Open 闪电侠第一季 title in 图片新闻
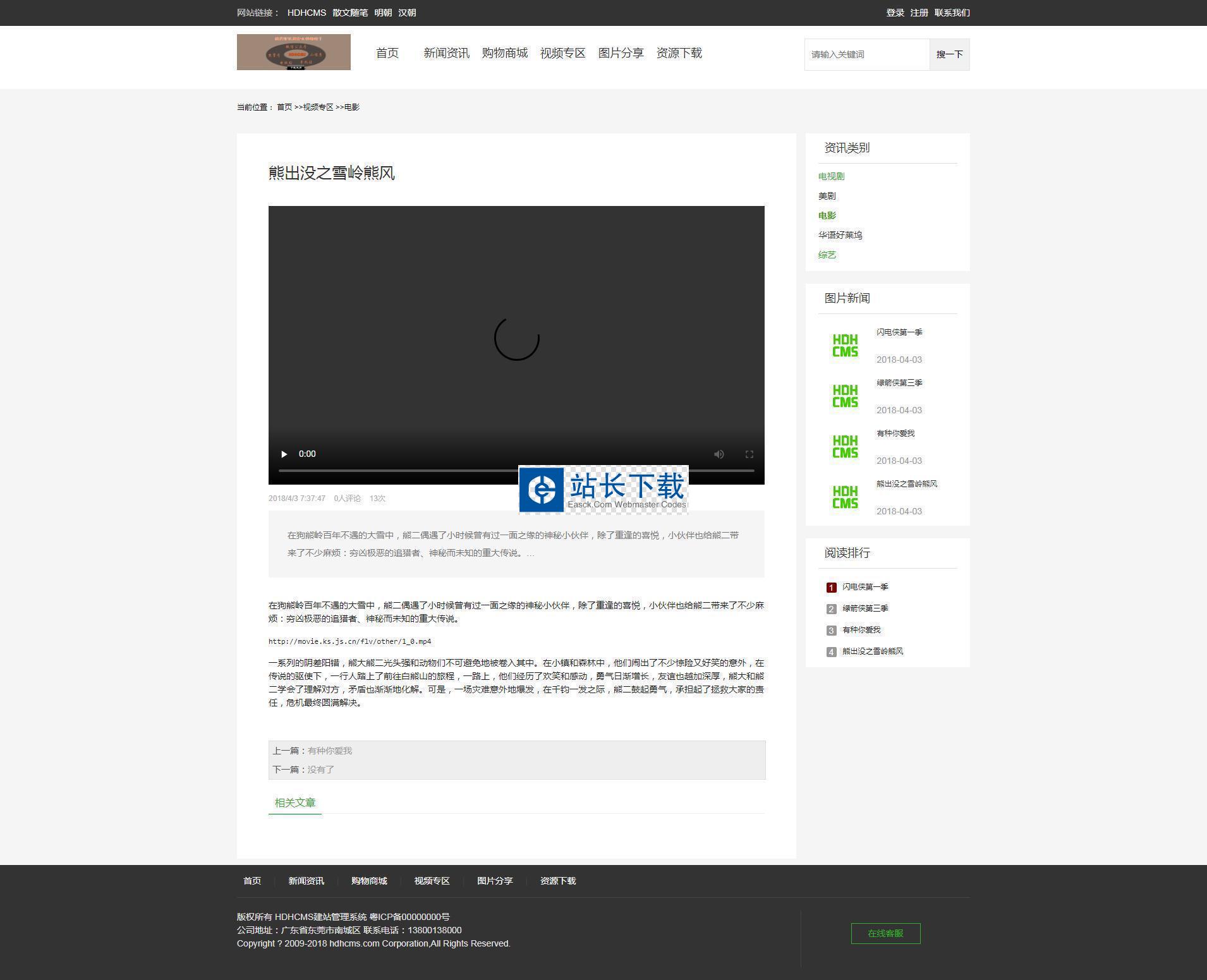 [x=899, y=332]
